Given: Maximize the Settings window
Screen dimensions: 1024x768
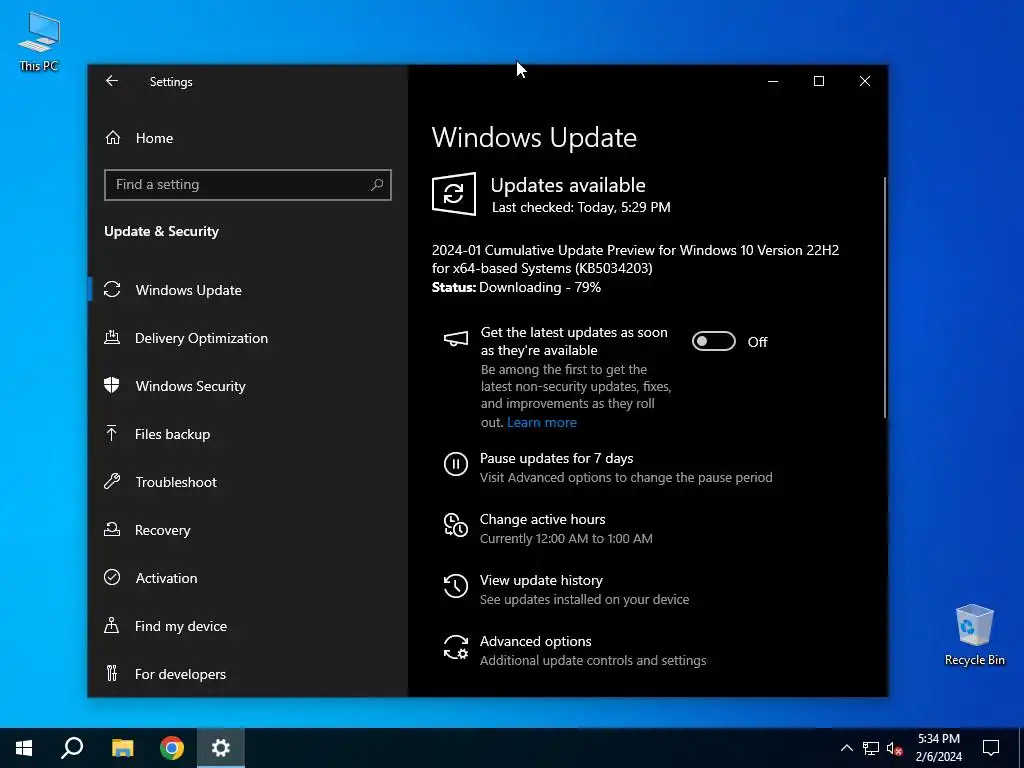Looking at the screenshot, I should click(818, 81).
